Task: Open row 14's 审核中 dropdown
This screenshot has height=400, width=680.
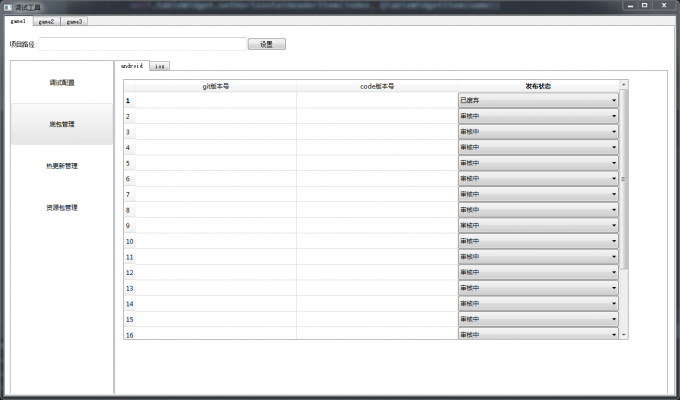Action: tap(538, 303)
